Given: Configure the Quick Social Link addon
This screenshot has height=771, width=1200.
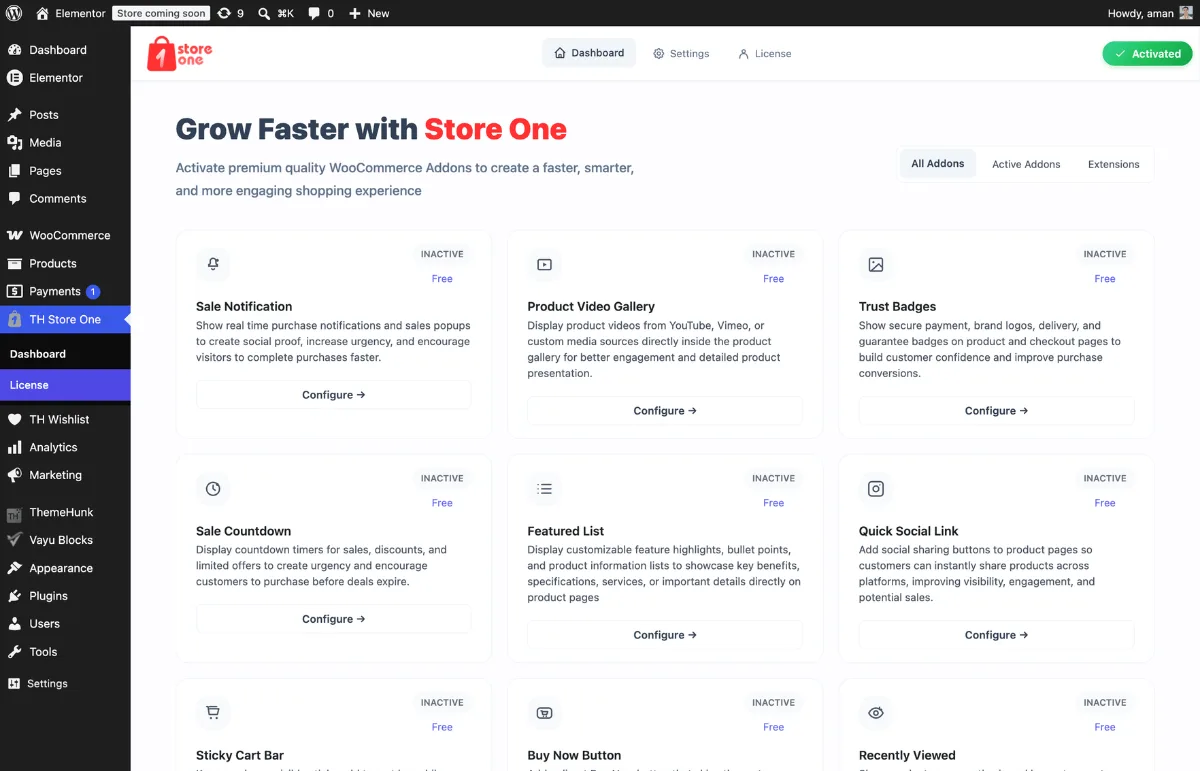Looking at the screenshot, I should (996, 635).
